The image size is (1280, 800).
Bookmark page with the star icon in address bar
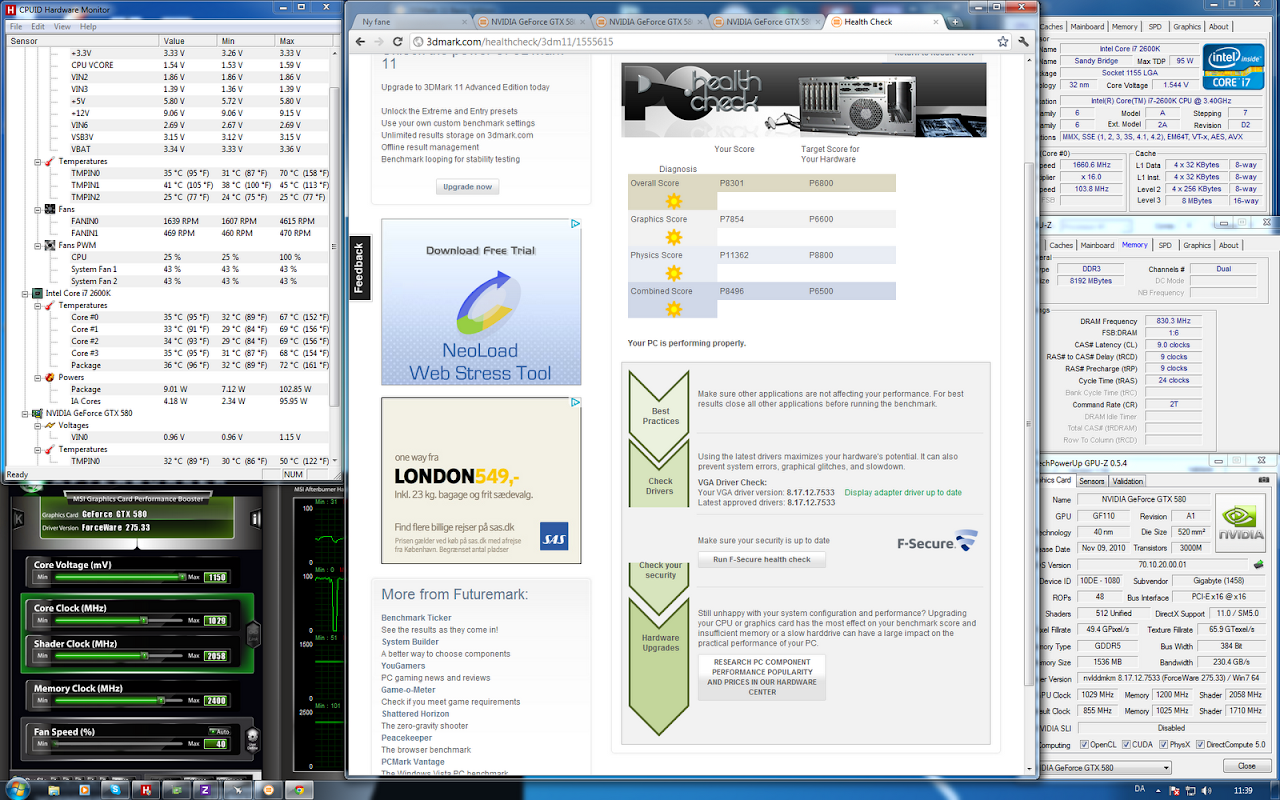[1002, 42]
